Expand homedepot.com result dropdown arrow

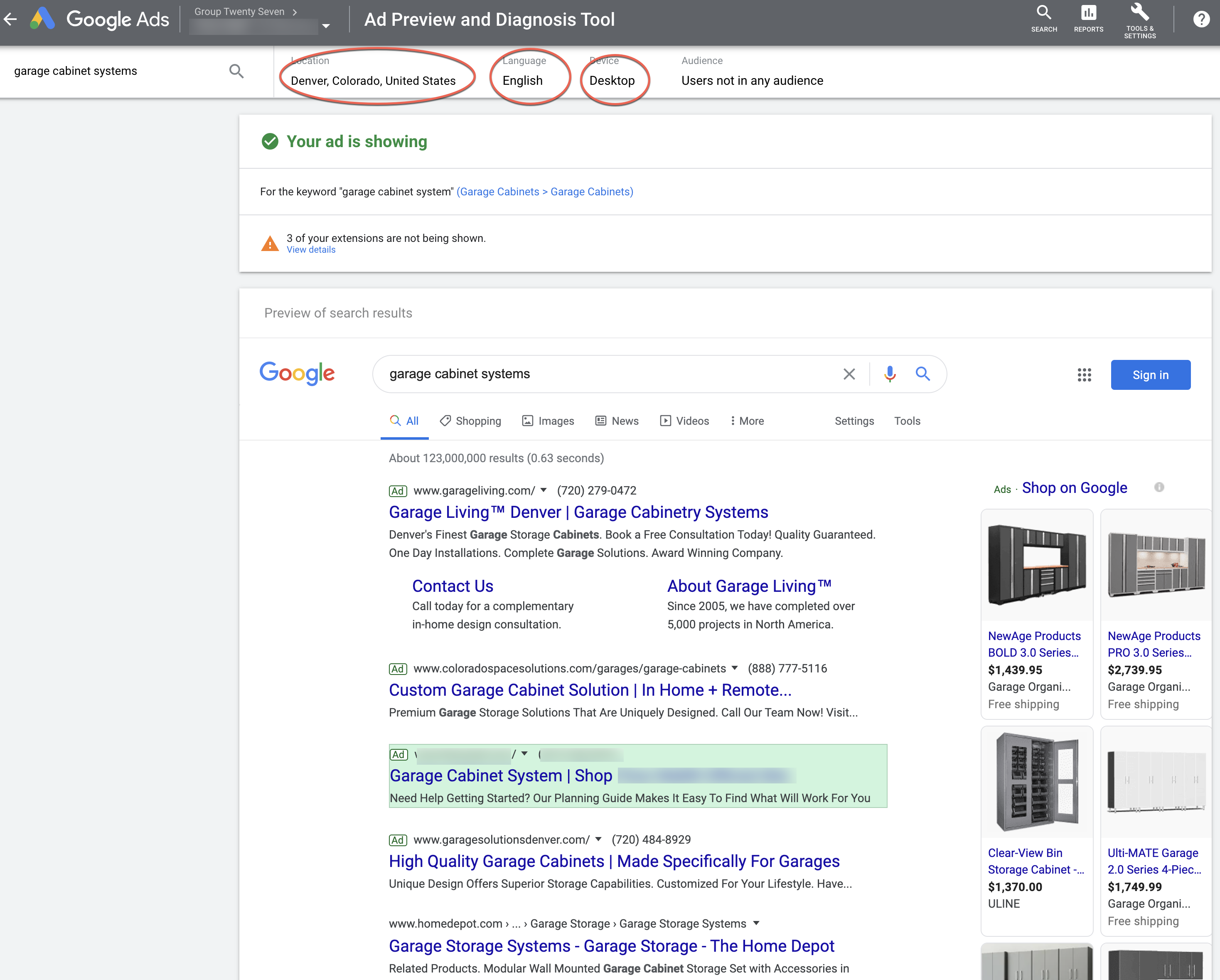coord(756,923)
